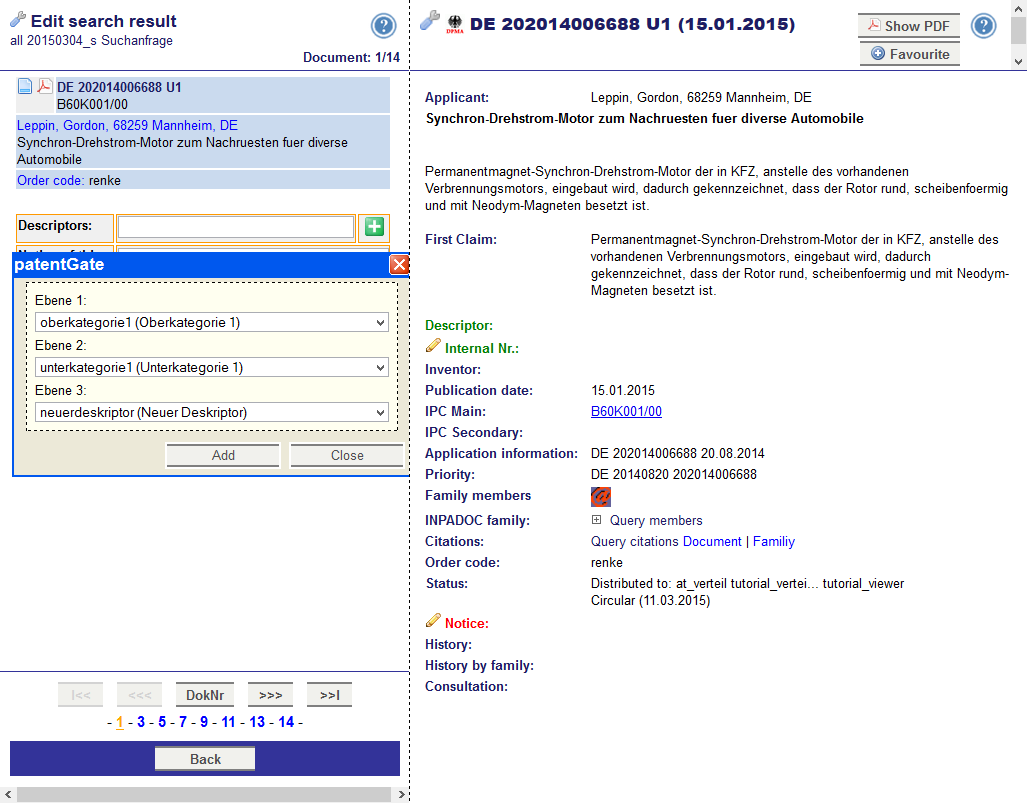Click publication date 15.01.2015 value
The height and width of the screenshot is (803, 1027).
click(623, 390)
